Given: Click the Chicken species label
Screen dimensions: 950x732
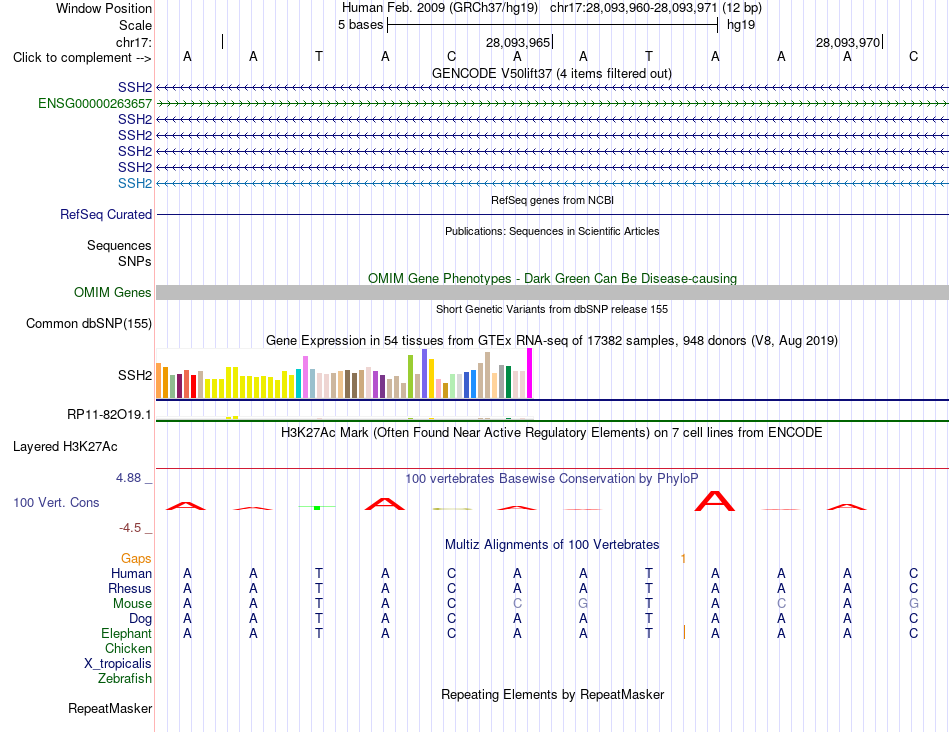Looking at the screenshot, I should [128, 648].
